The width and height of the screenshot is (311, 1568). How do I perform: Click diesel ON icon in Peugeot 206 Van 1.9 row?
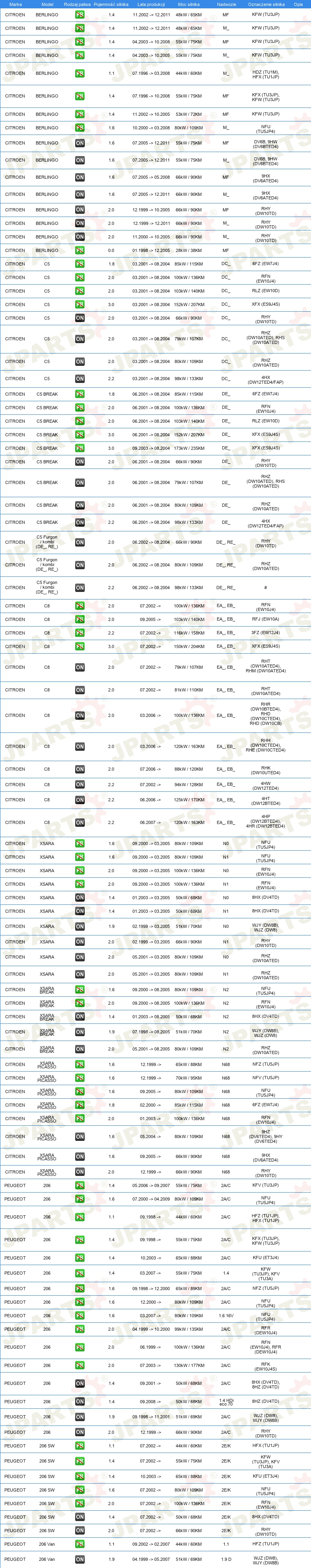(80, 1560)
